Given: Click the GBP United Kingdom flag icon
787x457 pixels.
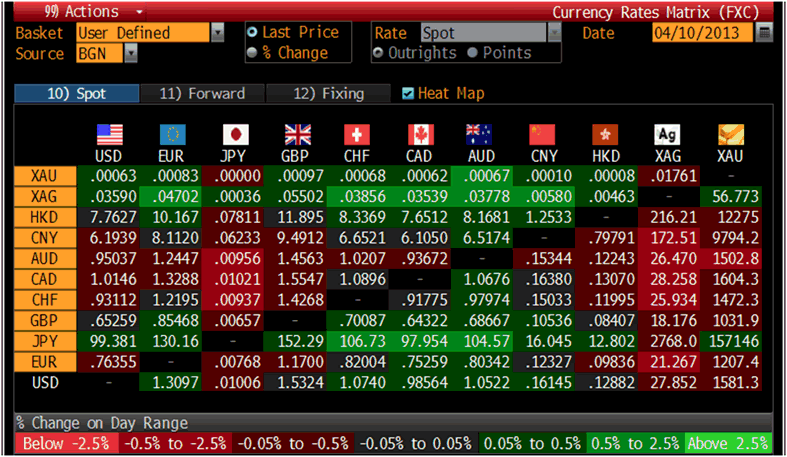Looking at the screenshot, I should point(297,135).
